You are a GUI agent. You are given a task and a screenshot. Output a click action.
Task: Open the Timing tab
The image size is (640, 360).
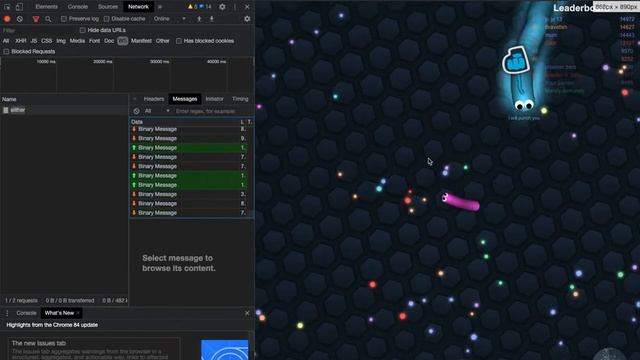click(240, 99)
